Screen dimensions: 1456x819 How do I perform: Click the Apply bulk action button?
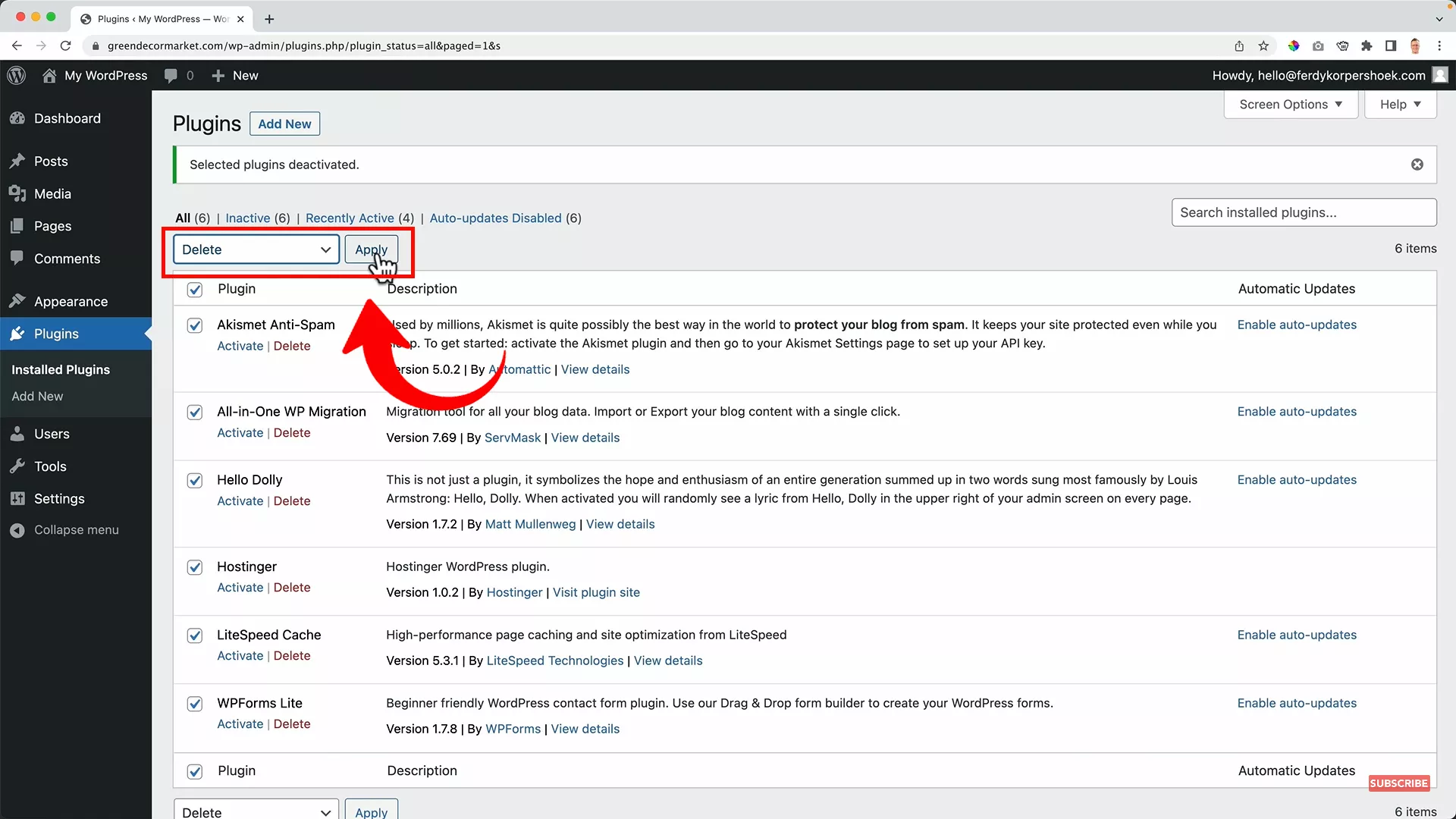click(x=372, y=249)
